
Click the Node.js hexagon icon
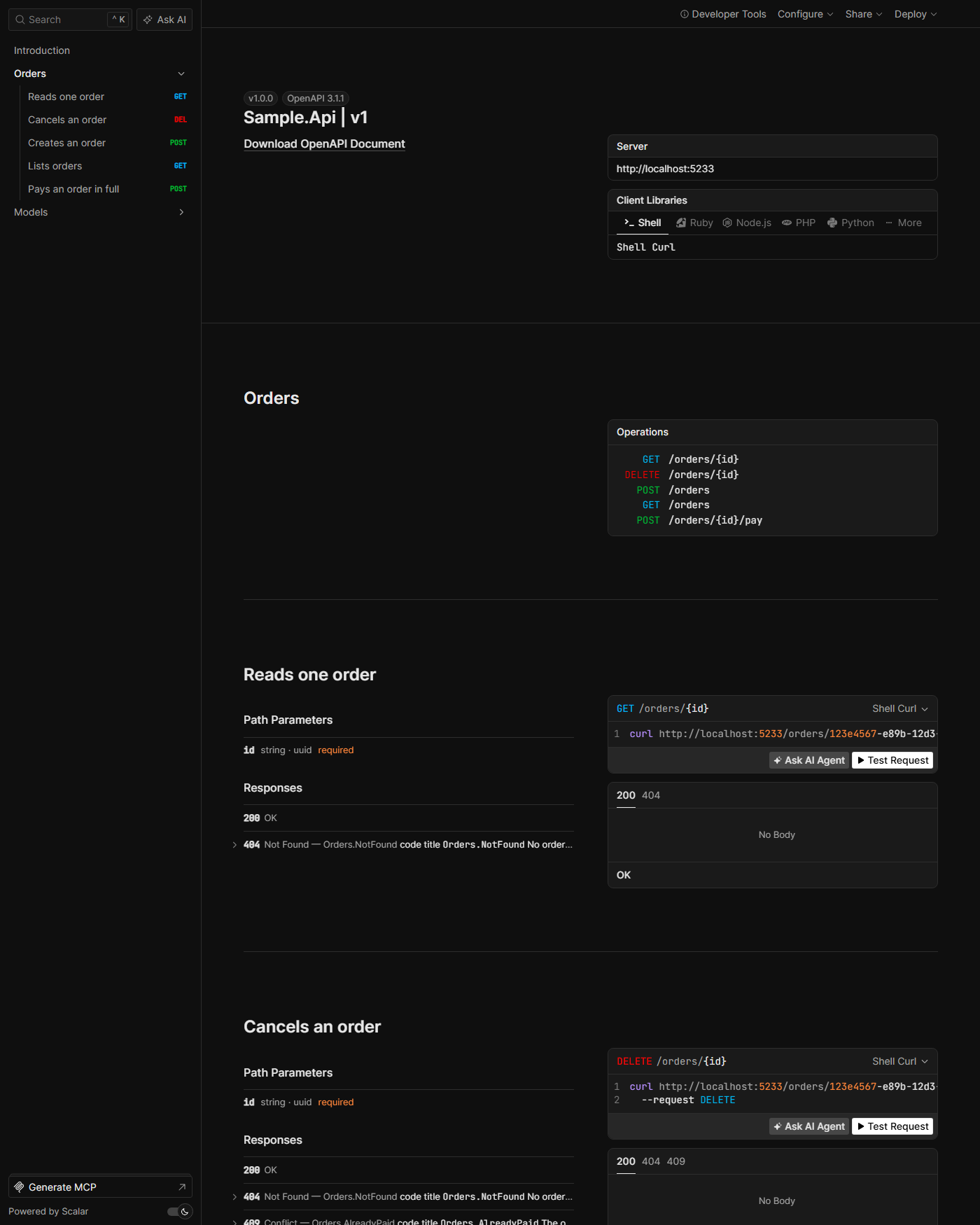click(x=727, y=223)
